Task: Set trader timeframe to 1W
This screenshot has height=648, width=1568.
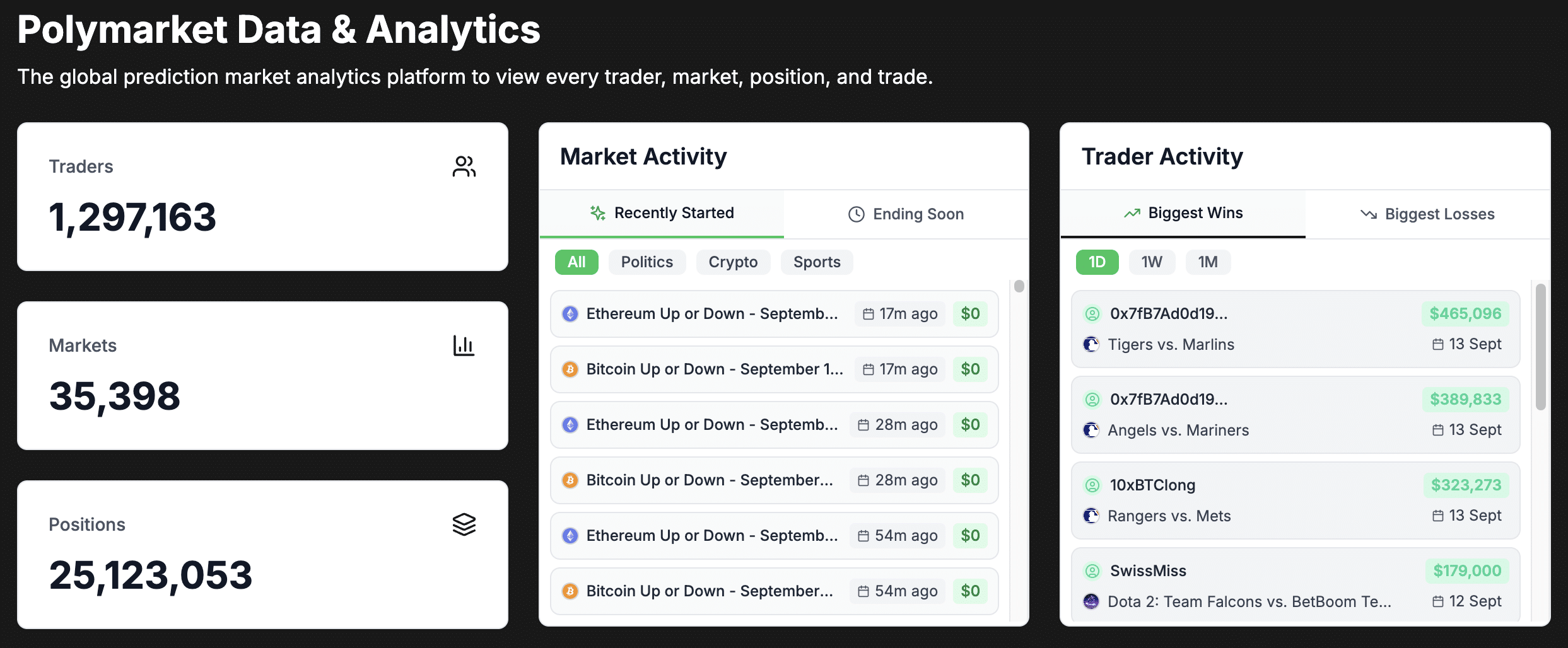Action: 1151,262
